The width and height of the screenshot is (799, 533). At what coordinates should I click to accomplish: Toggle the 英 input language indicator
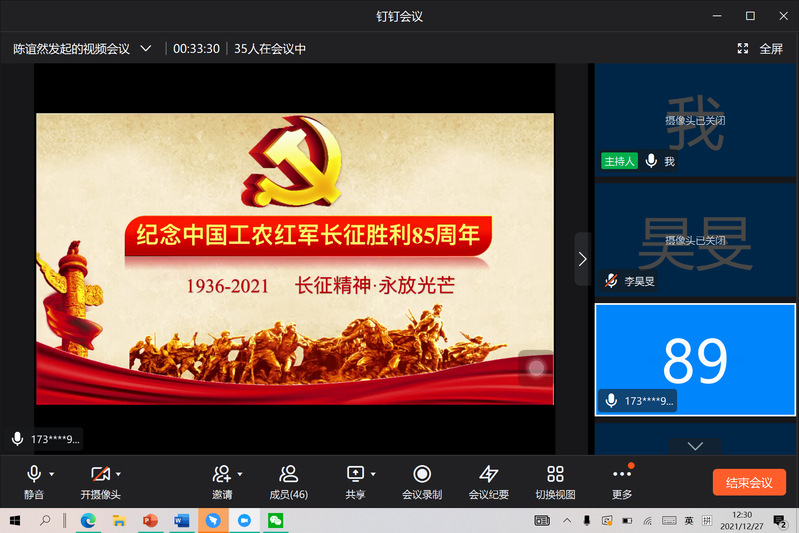coord(688,520)
